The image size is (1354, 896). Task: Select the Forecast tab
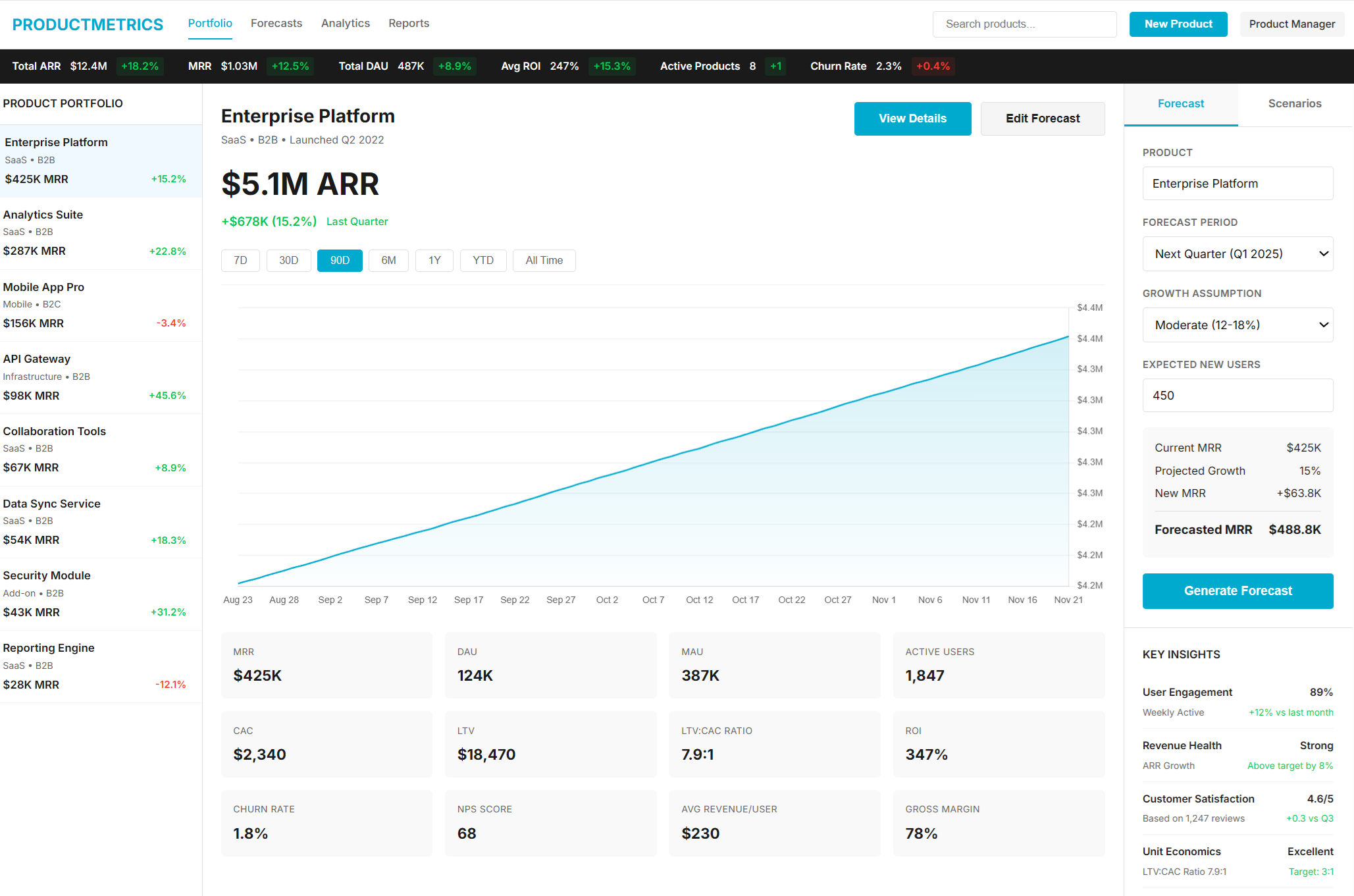[1180, 103]
